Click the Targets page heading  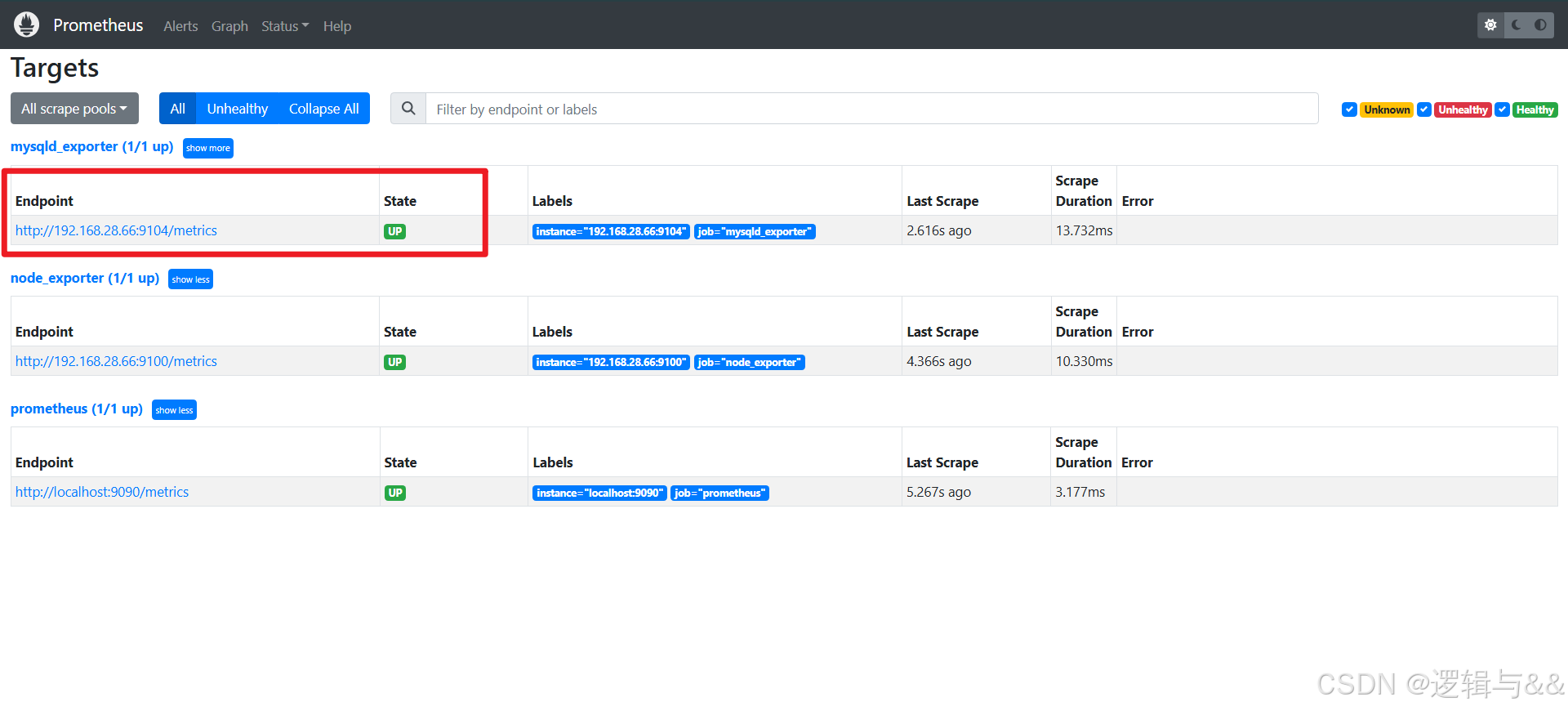click(x=55, y=68)
